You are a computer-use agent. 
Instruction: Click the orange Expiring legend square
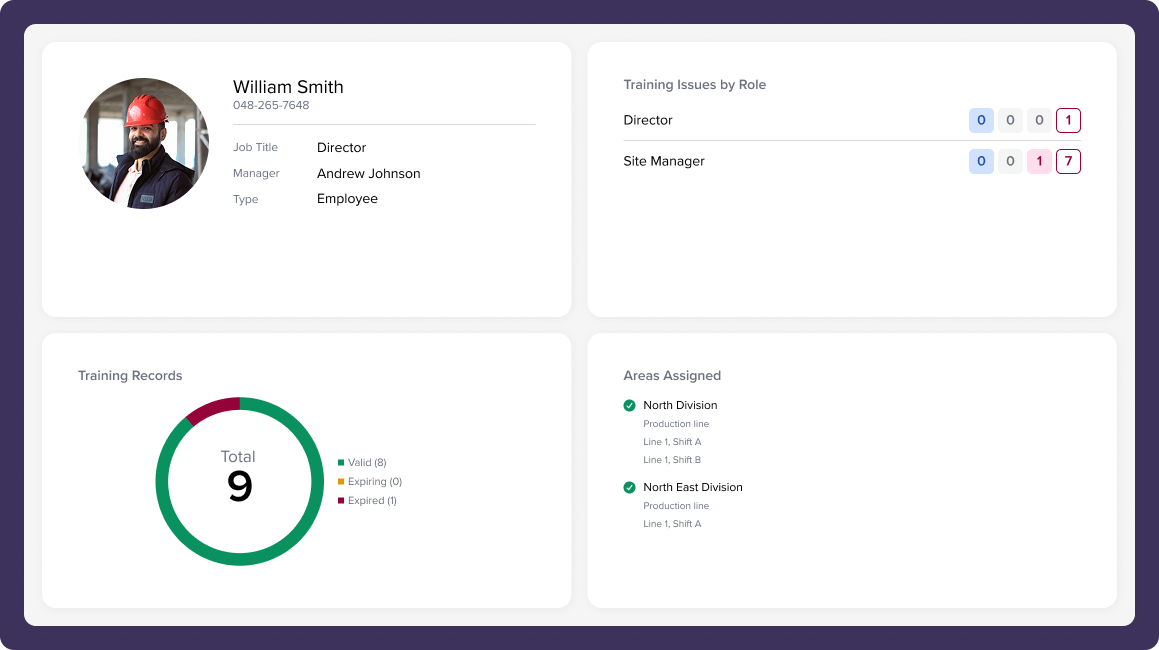(x=341, y=481)
